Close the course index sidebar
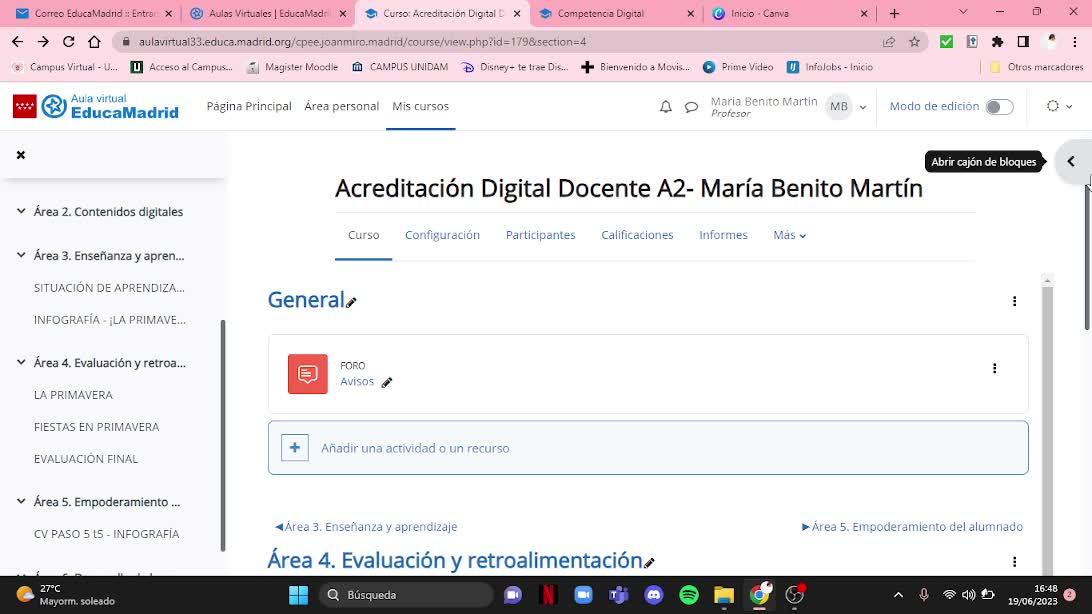Image resolution: width=1092 pixels, height=614 pixels. (x=21, y=155)
